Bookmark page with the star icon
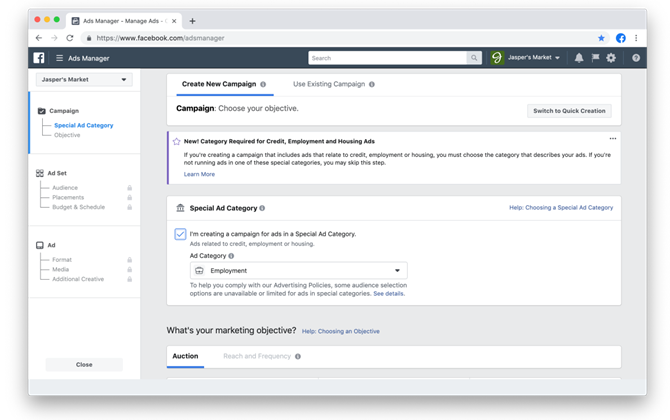Screen dimensions: 670x420 (601, 38)
